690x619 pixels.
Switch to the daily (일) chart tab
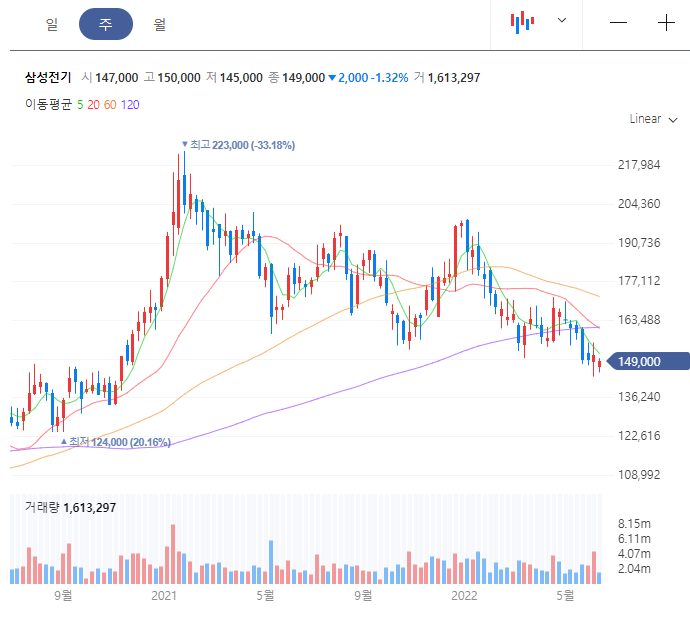52,24
